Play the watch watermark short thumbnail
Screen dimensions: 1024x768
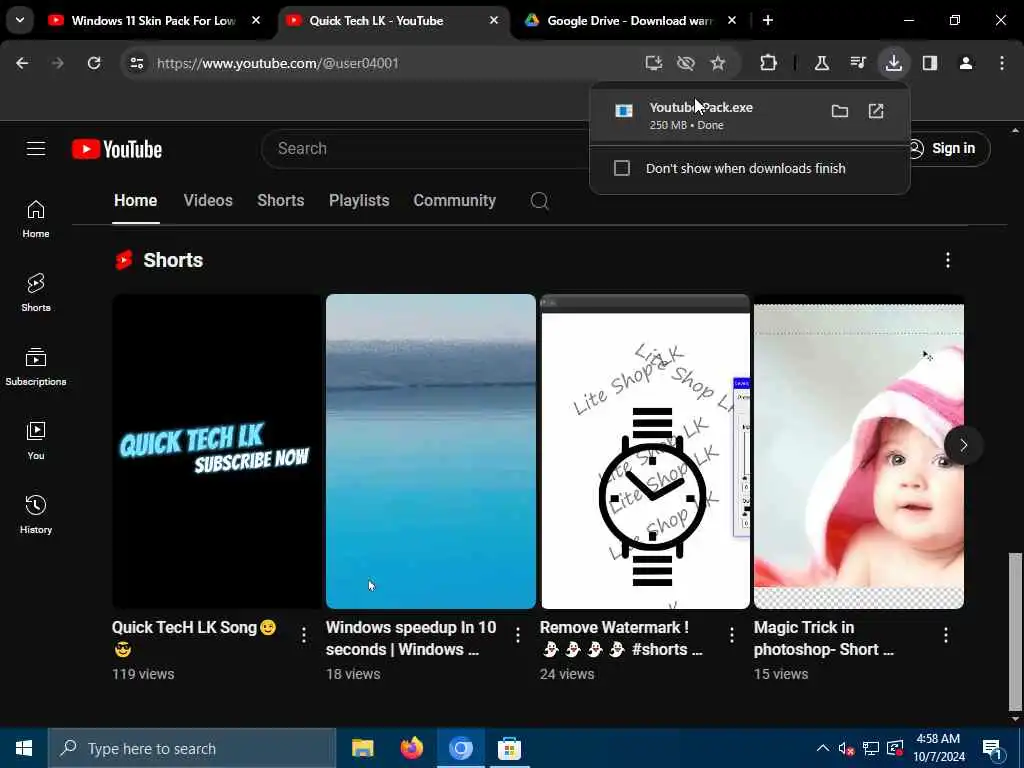pos(645,451)
